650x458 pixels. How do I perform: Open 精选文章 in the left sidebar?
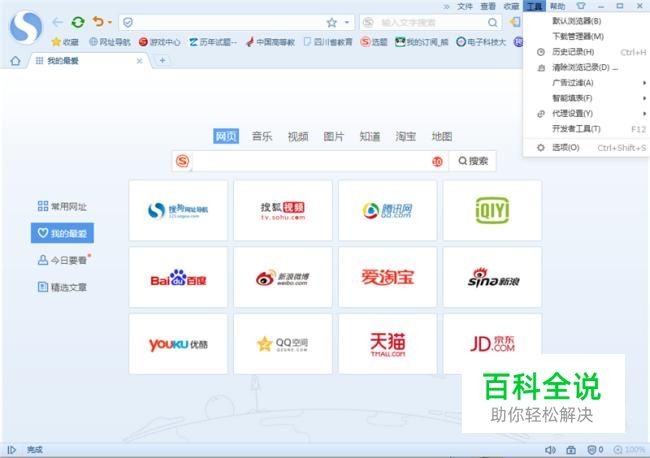[x=62, y=287]
